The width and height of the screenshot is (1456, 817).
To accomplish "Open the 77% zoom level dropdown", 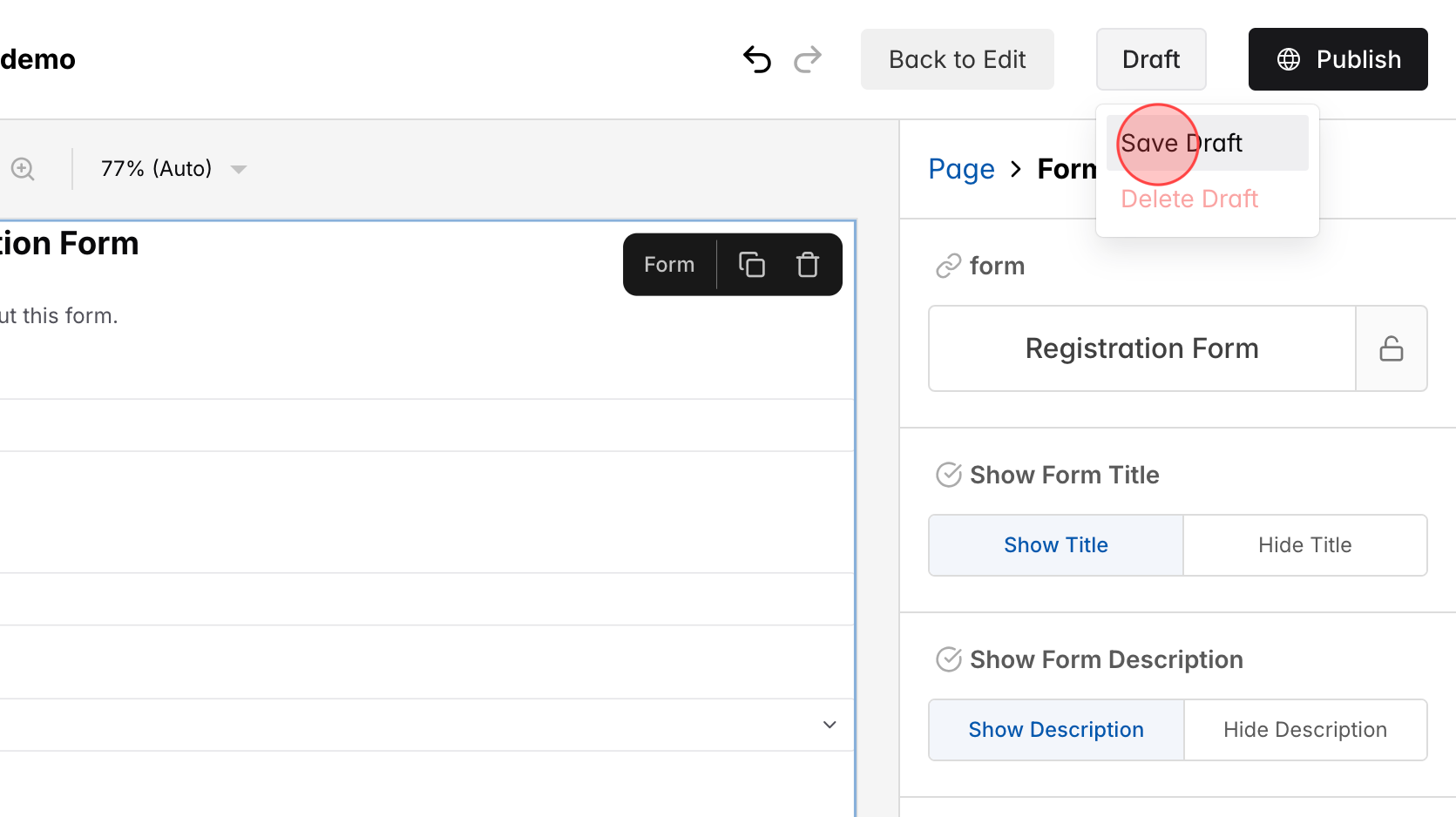I will [172, 168].
